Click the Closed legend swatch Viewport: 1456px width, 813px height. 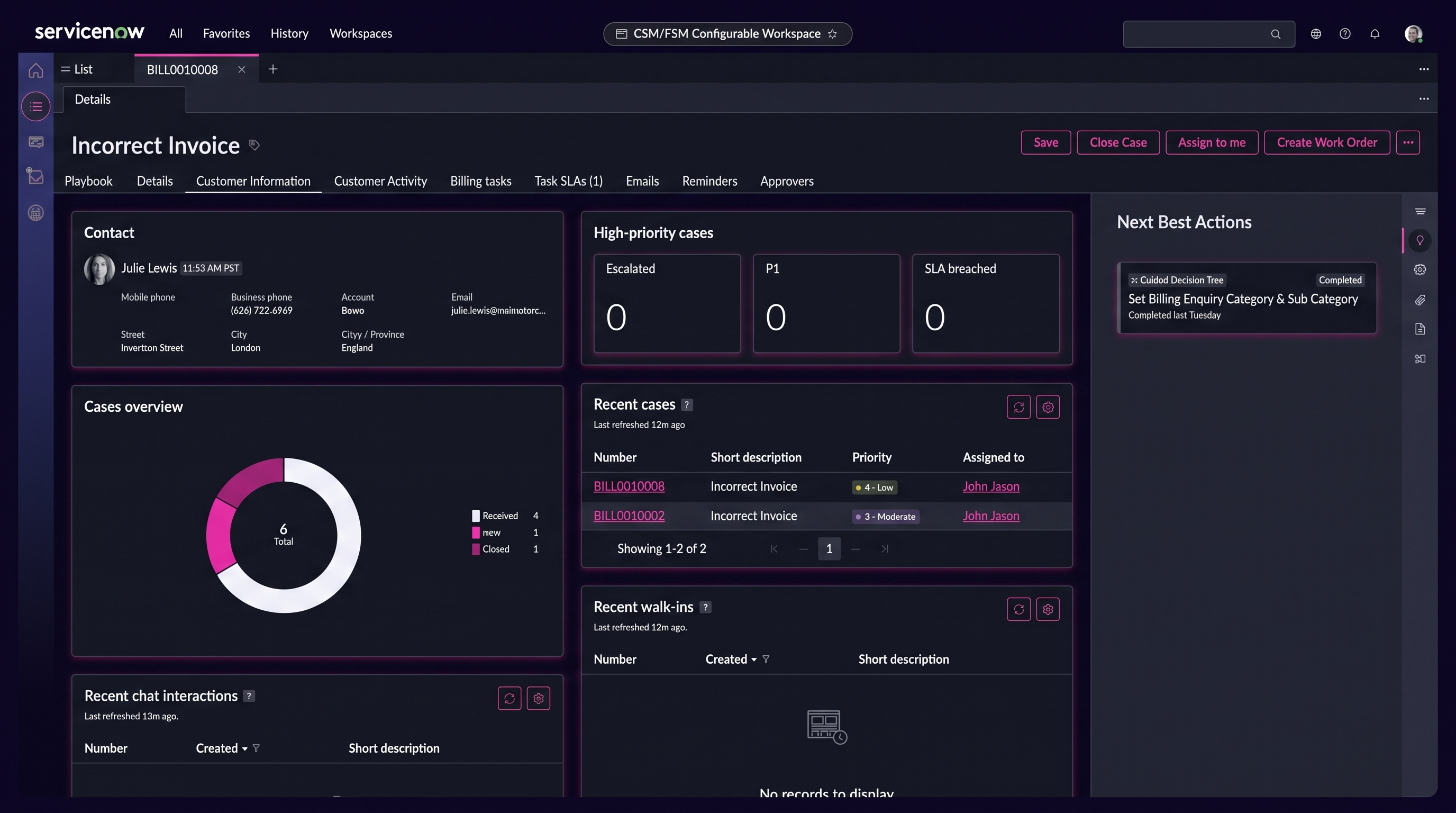(476, 549)
